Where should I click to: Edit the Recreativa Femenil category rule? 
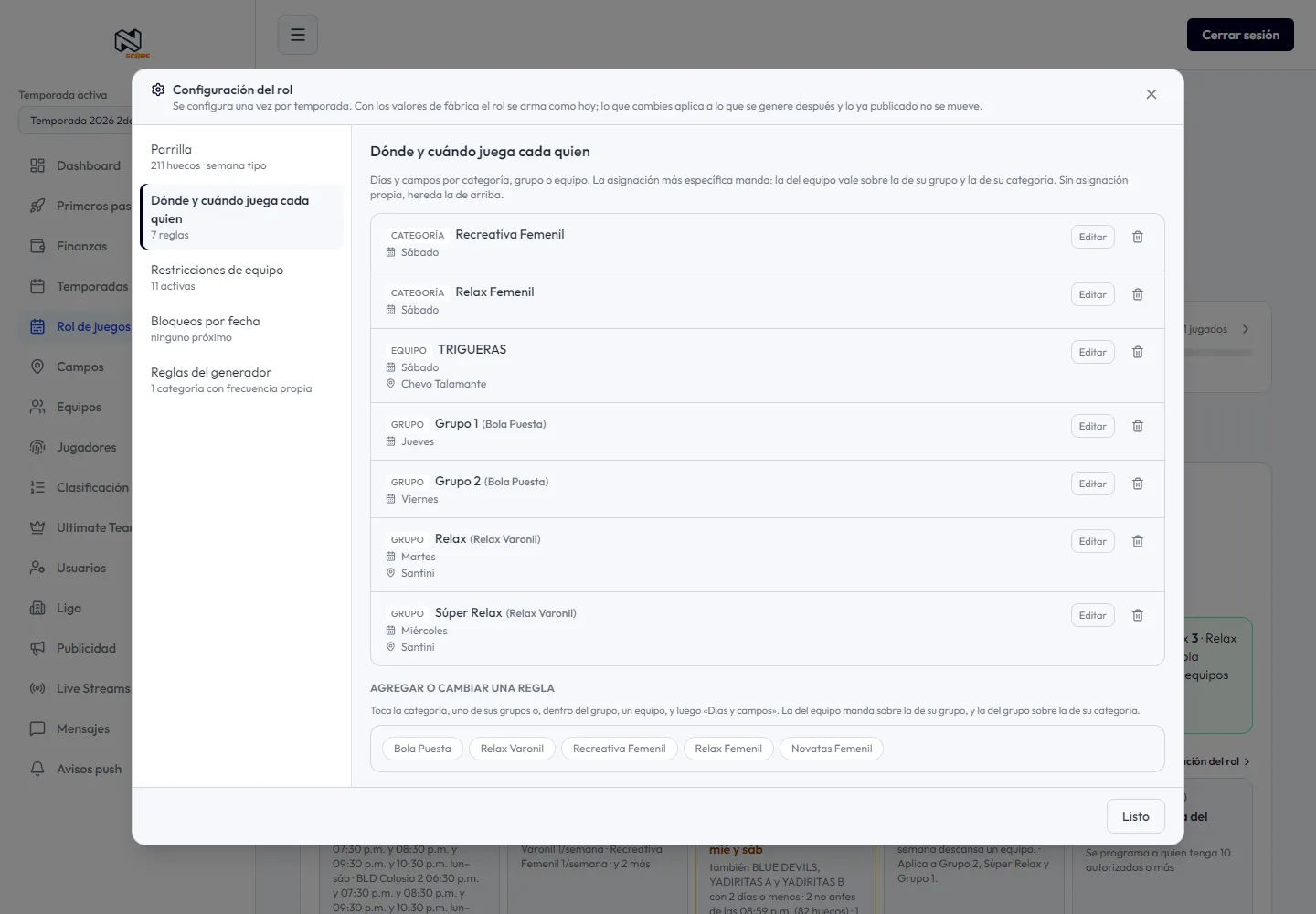[1093, 237]
